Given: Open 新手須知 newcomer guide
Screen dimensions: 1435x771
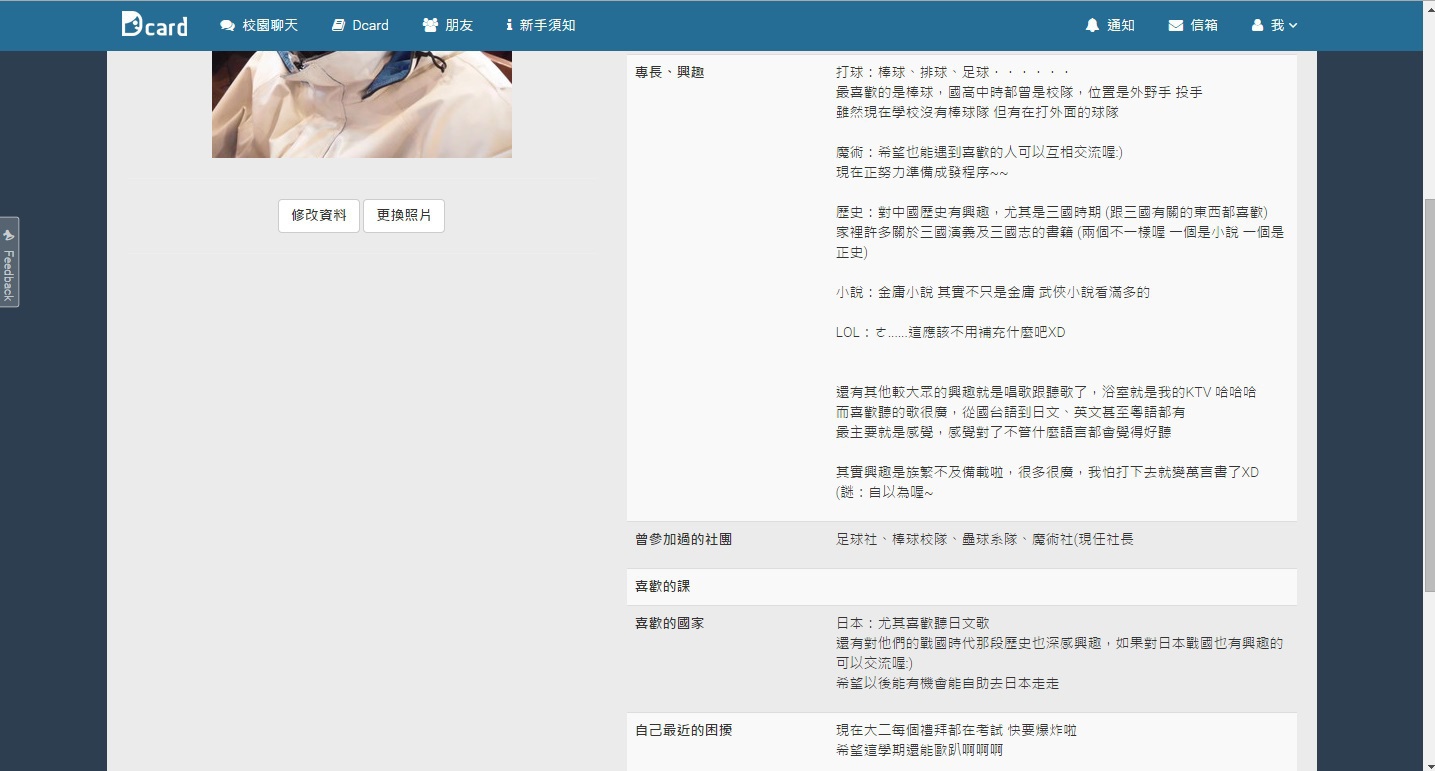Looking at the screenshot, I should 540,25.
